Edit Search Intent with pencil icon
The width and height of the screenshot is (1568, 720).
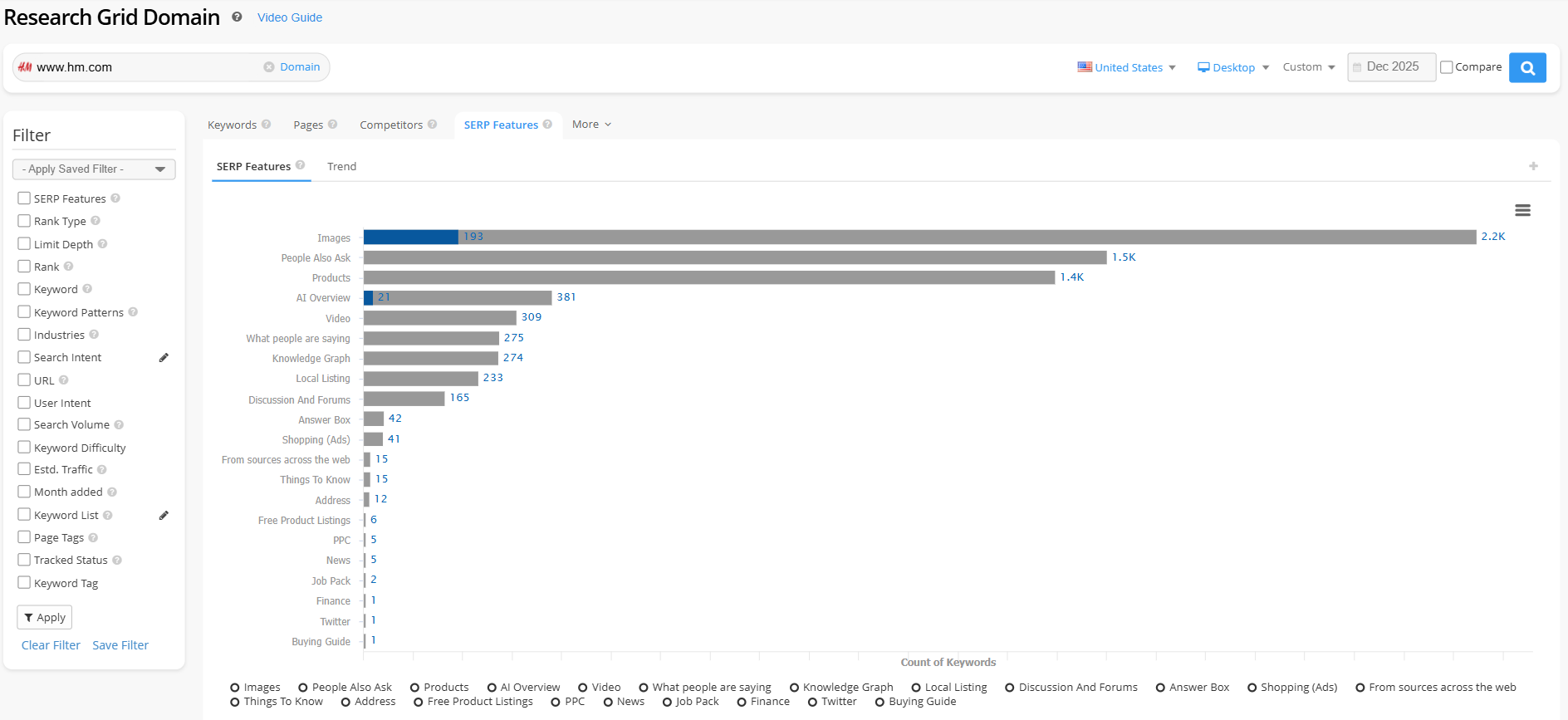[164, 358]
